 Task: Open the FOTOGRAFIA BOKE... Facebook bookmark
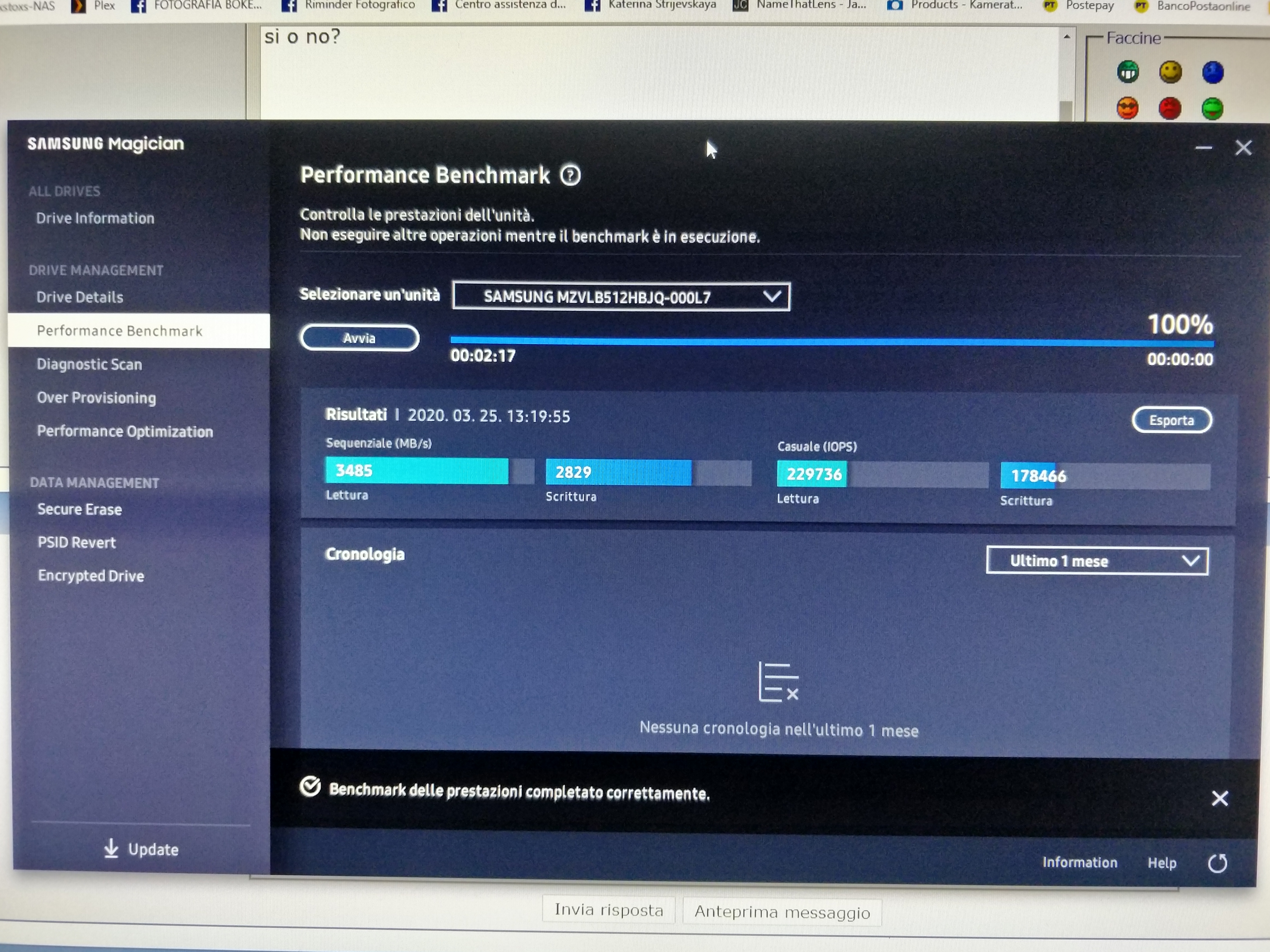coord(196,6)
